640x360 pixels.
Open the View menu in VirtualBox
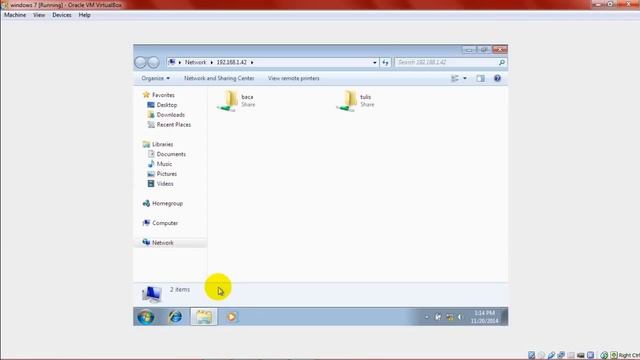(x=39, y=15)
